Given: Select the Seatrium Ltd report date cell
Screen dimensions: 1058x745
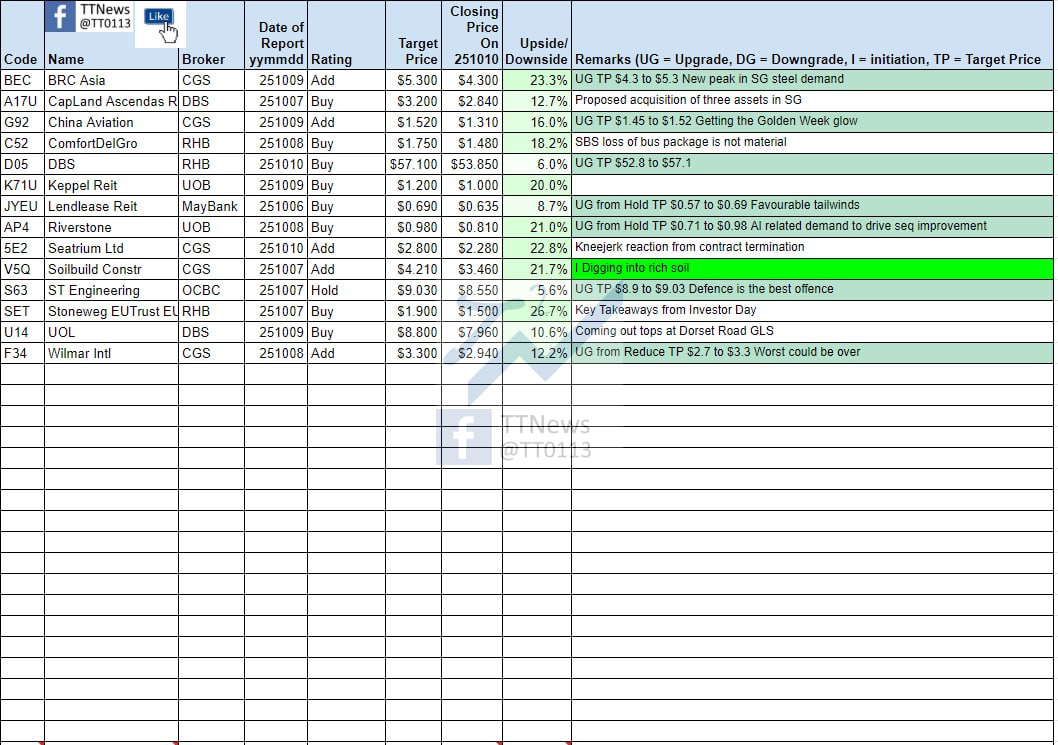Looking at the screenshot, I should (275, 248).
